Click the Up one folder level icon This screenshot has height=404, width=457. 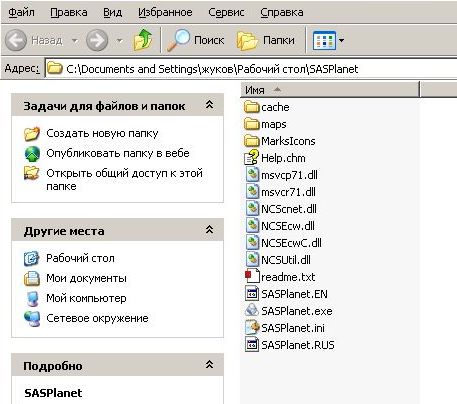point(143,40)
